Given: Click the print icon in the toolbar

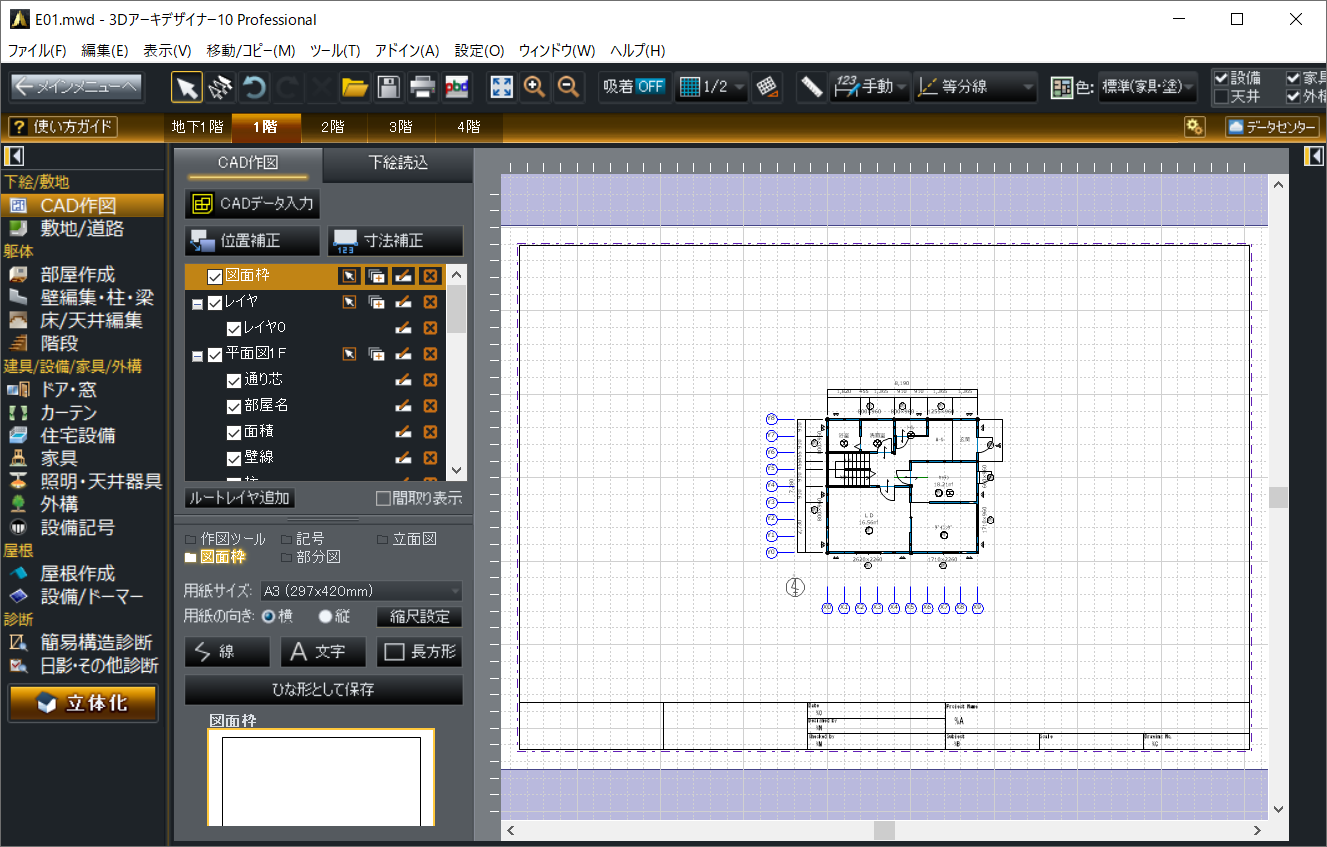Looking at the screenshot, I should point(422,87).
